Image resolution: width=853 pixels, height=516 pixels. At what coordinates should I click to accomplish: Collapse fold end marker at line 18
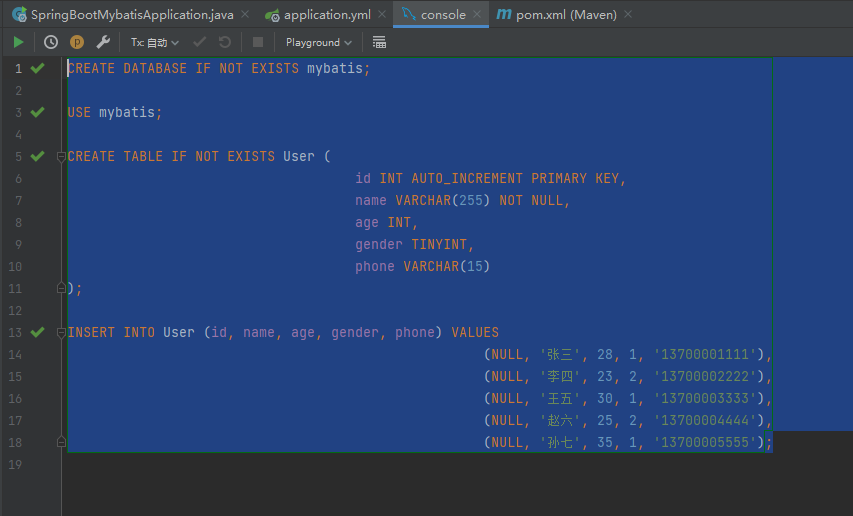(x=61, y=442)
